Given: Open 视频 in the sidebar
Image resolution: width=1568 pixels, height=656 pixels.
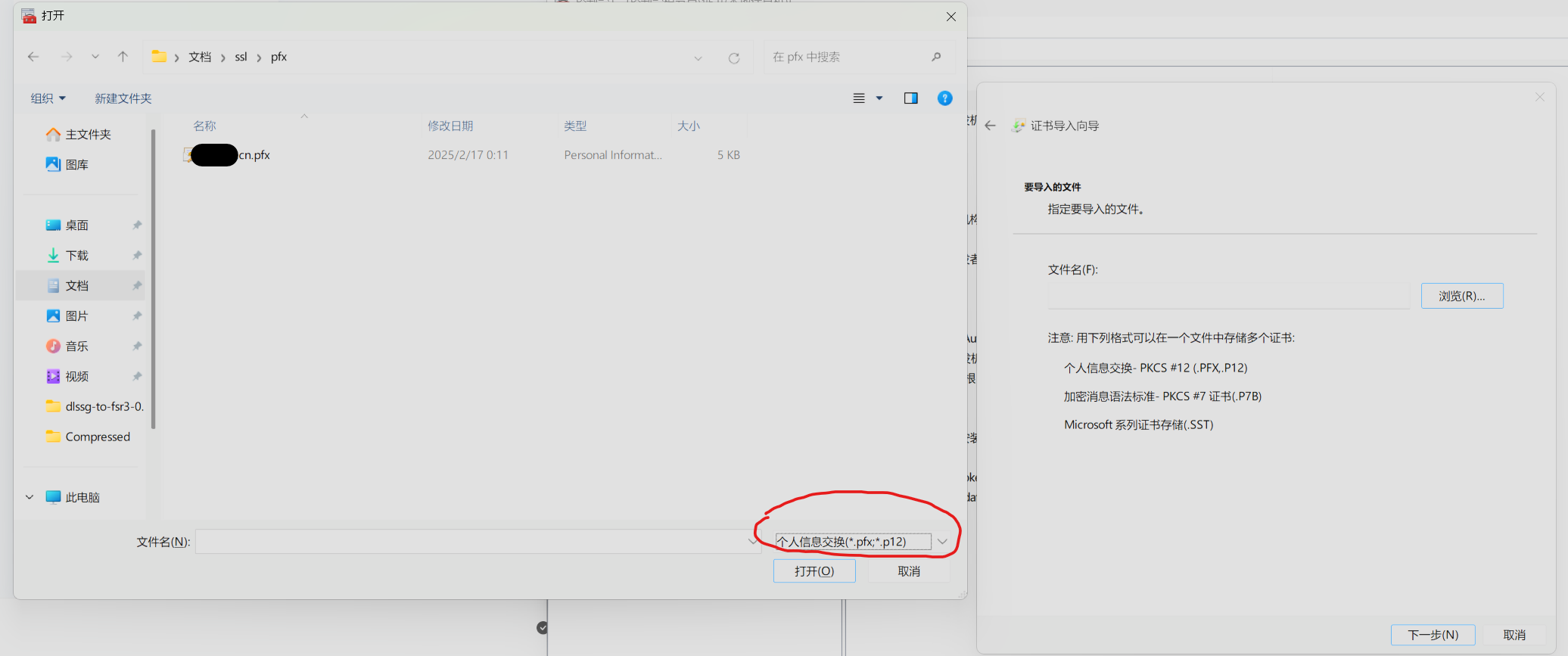Looking at the screenshot, I should [x=68, y=377].
